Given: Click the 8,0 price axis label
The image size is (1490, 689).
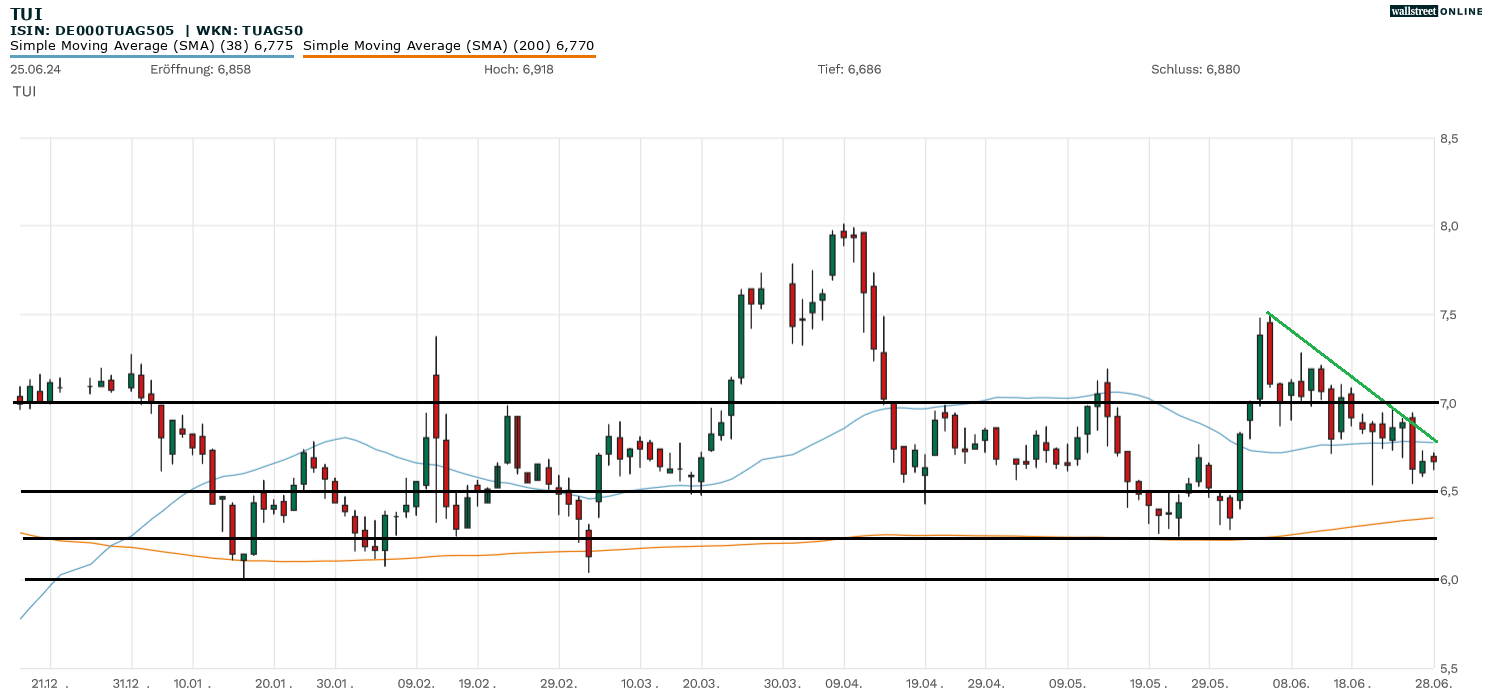Looking at the screenshot, I should pos(1448,226).
